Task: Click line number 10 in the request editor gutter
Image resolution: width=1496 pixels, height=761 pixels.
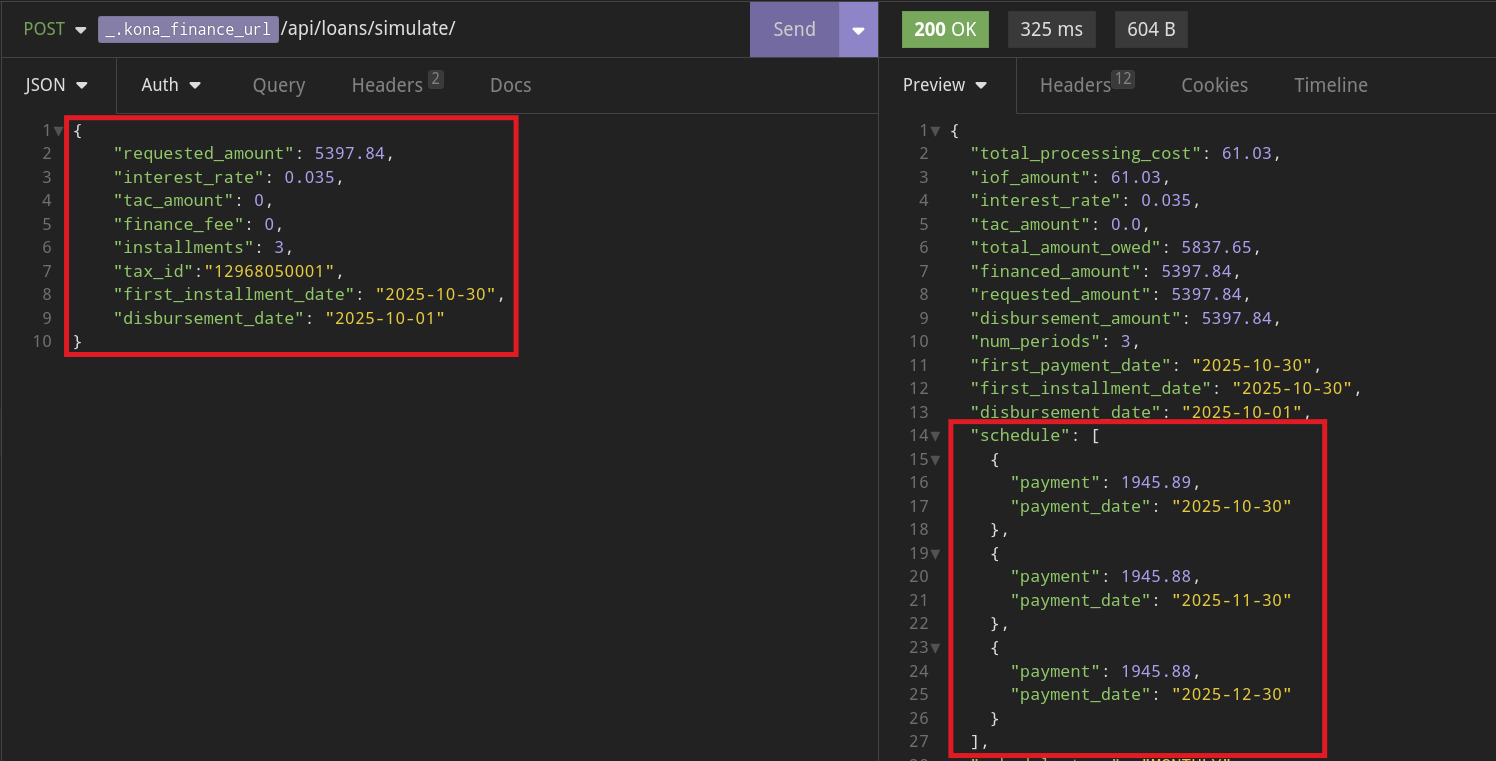Action: click(x=41, y=341)
